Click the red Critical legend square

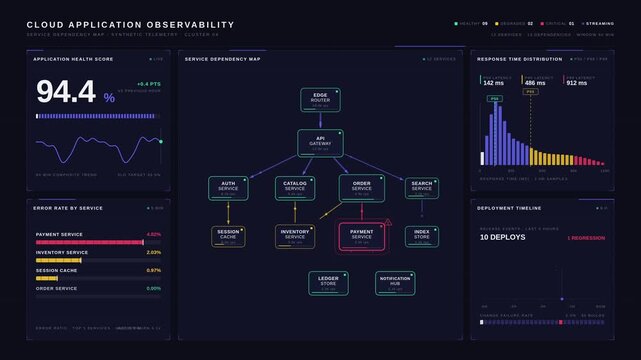[x=542, y=24]
